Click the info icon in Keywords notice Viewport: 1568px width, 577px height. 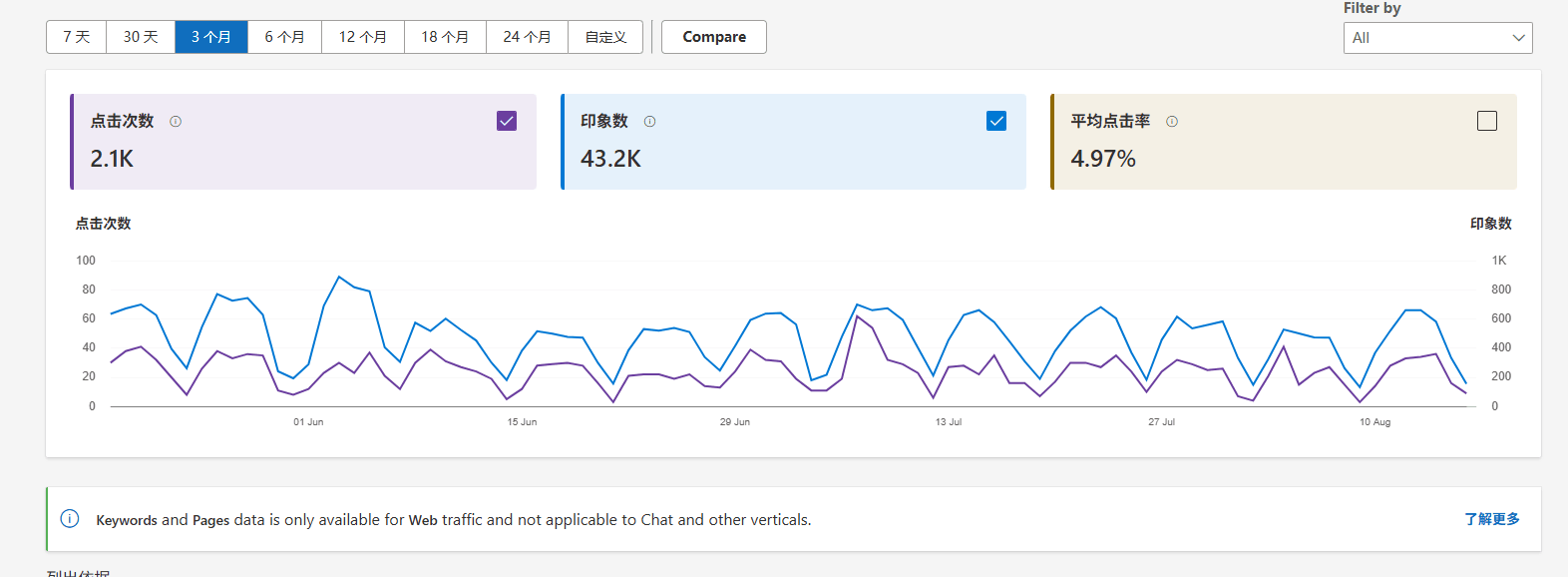70,519
